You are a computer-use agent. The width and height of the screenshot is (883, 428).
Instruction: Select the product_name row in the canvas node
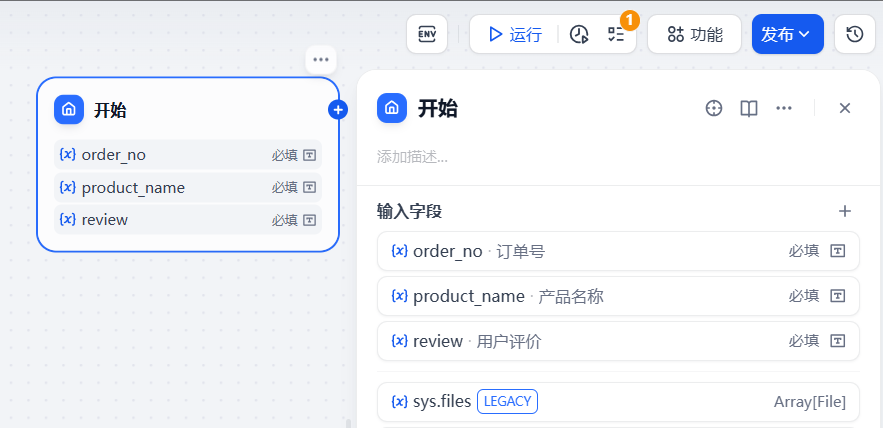tap(188, 187)
